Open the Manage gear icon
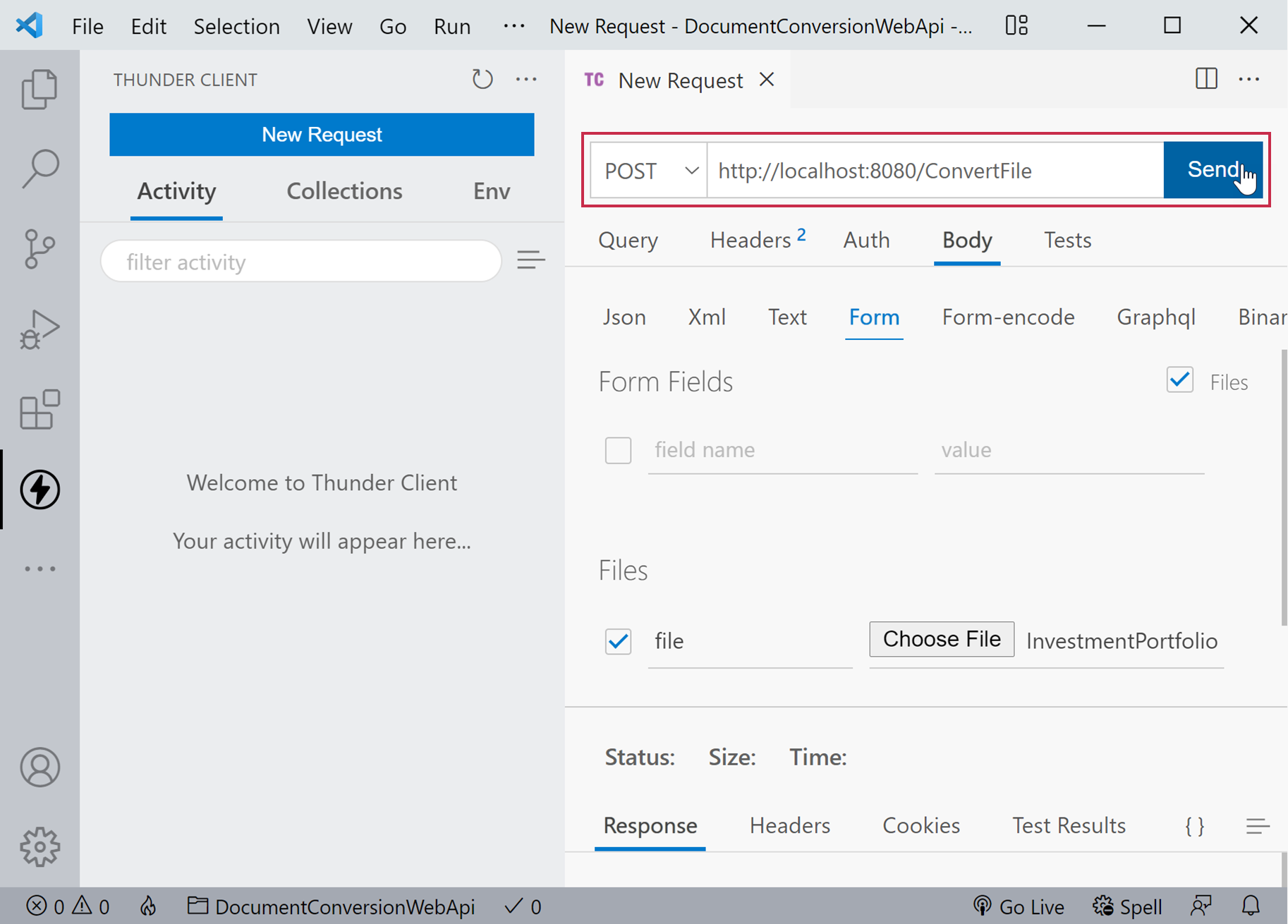 (40, 846)
